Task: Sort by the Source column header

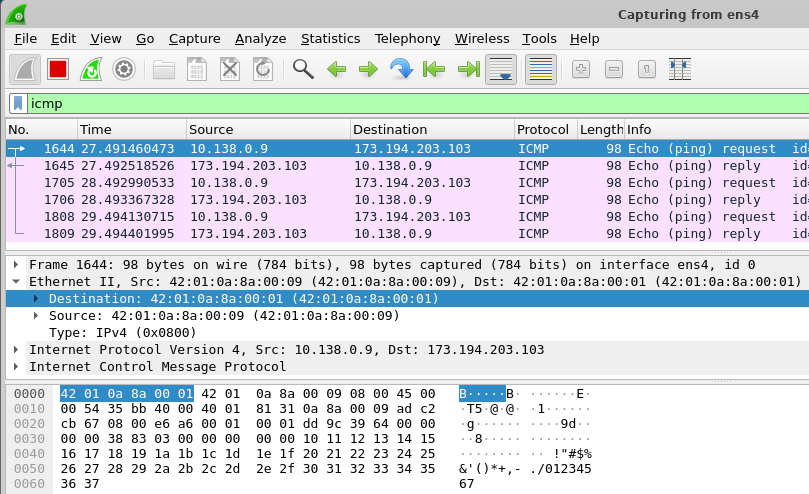Action: (268, 130)
